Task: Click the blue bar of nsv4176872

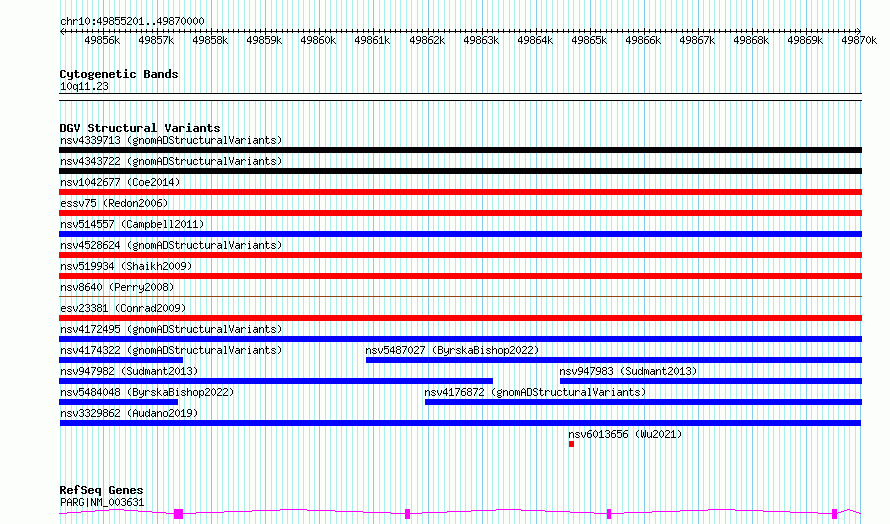Action: point(643,402)
